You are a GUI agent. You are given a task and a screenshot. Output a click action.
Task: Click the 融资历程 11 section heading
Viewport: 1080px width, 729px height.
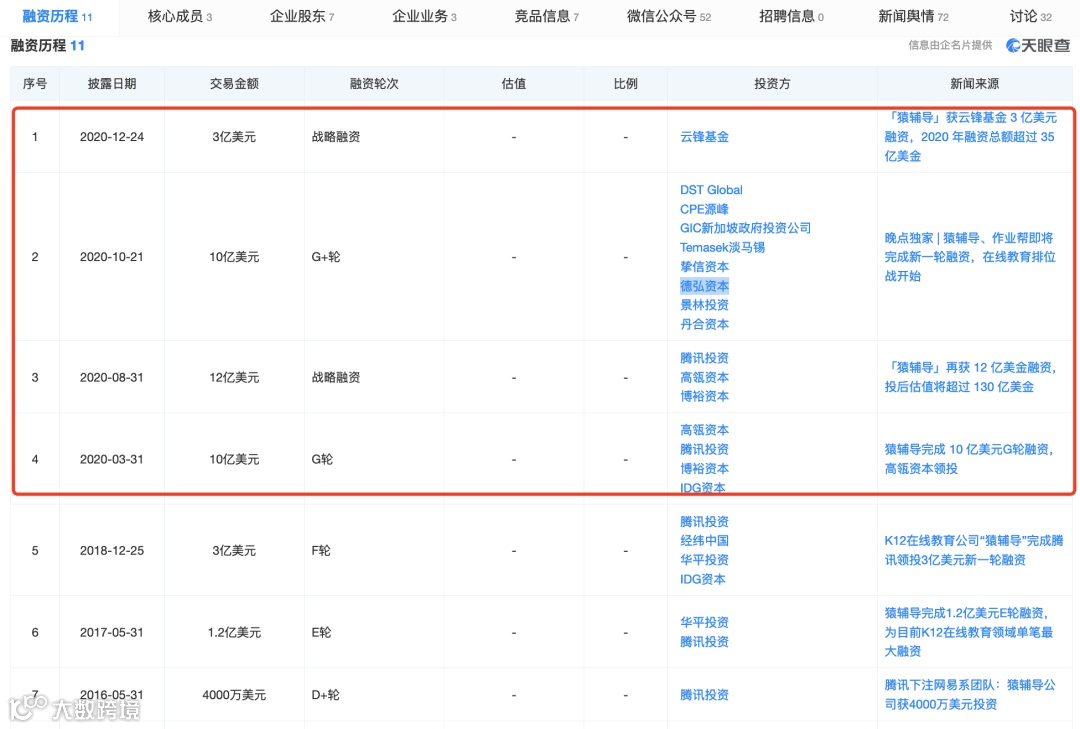[x=48, y=45]
